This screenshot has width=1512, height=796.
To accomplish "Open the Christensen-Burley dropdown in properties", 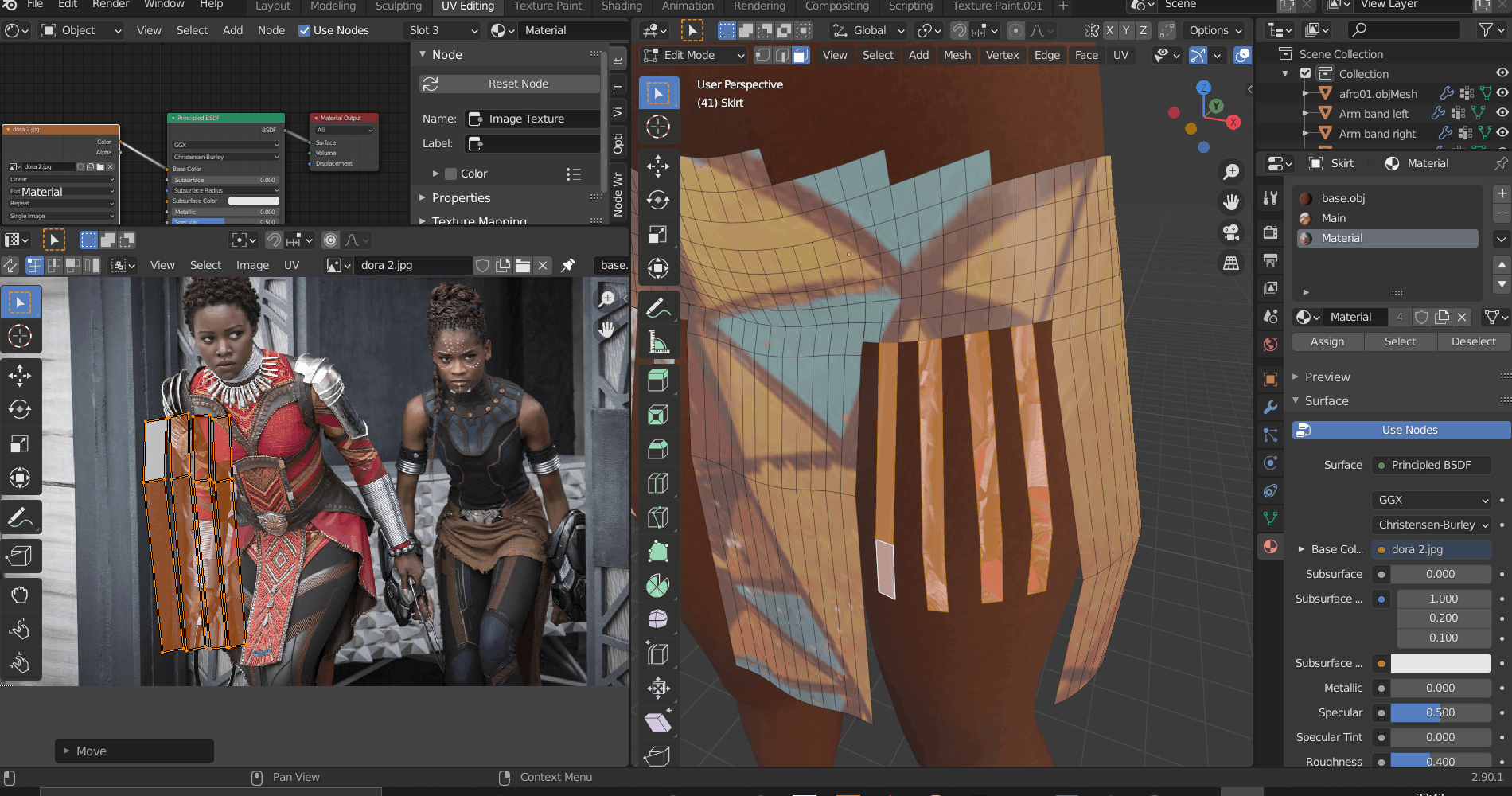I will pos(1431,525).
